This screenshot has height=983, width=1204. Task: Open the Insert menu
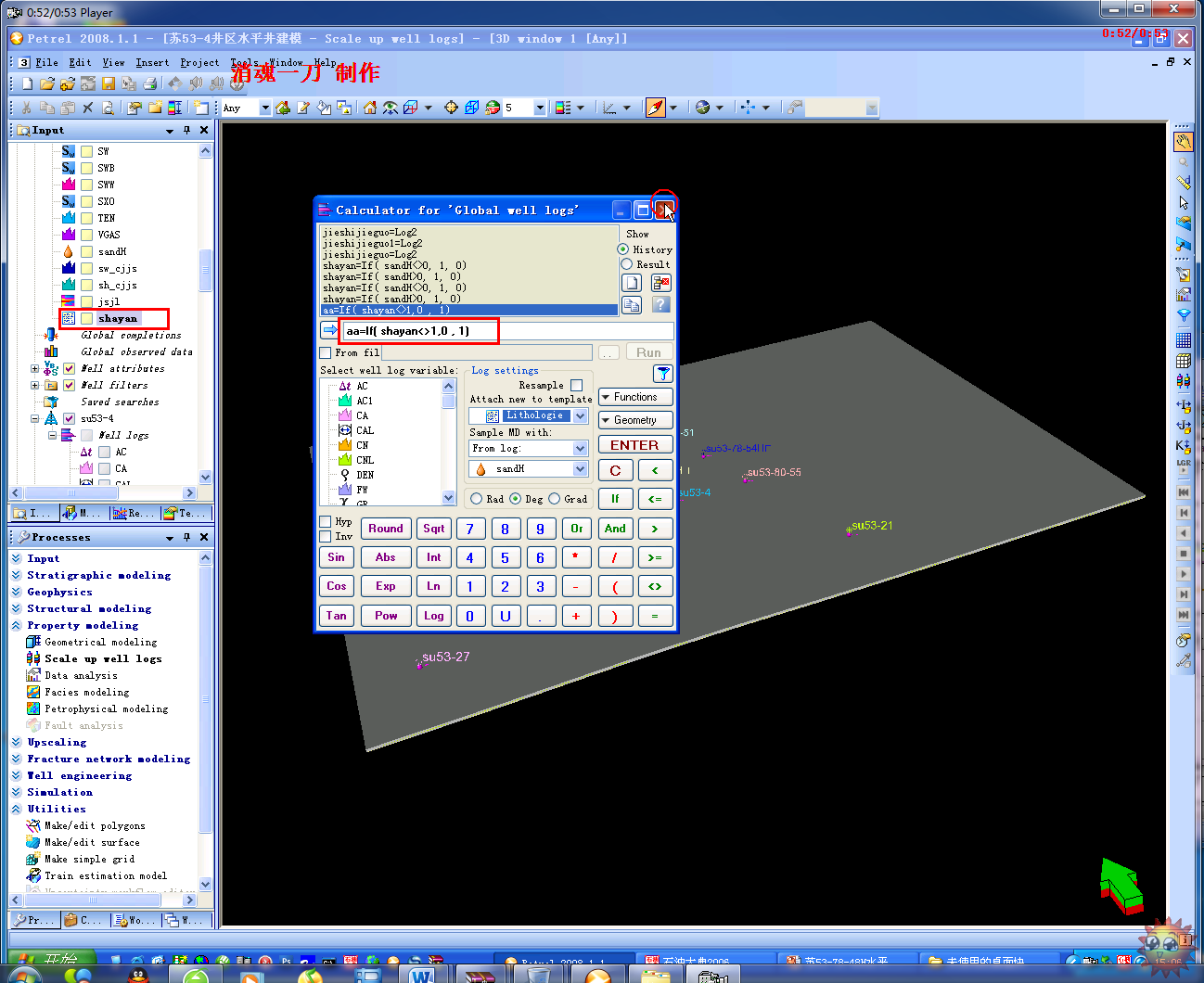pyautogui.click(x=152, y=63)
